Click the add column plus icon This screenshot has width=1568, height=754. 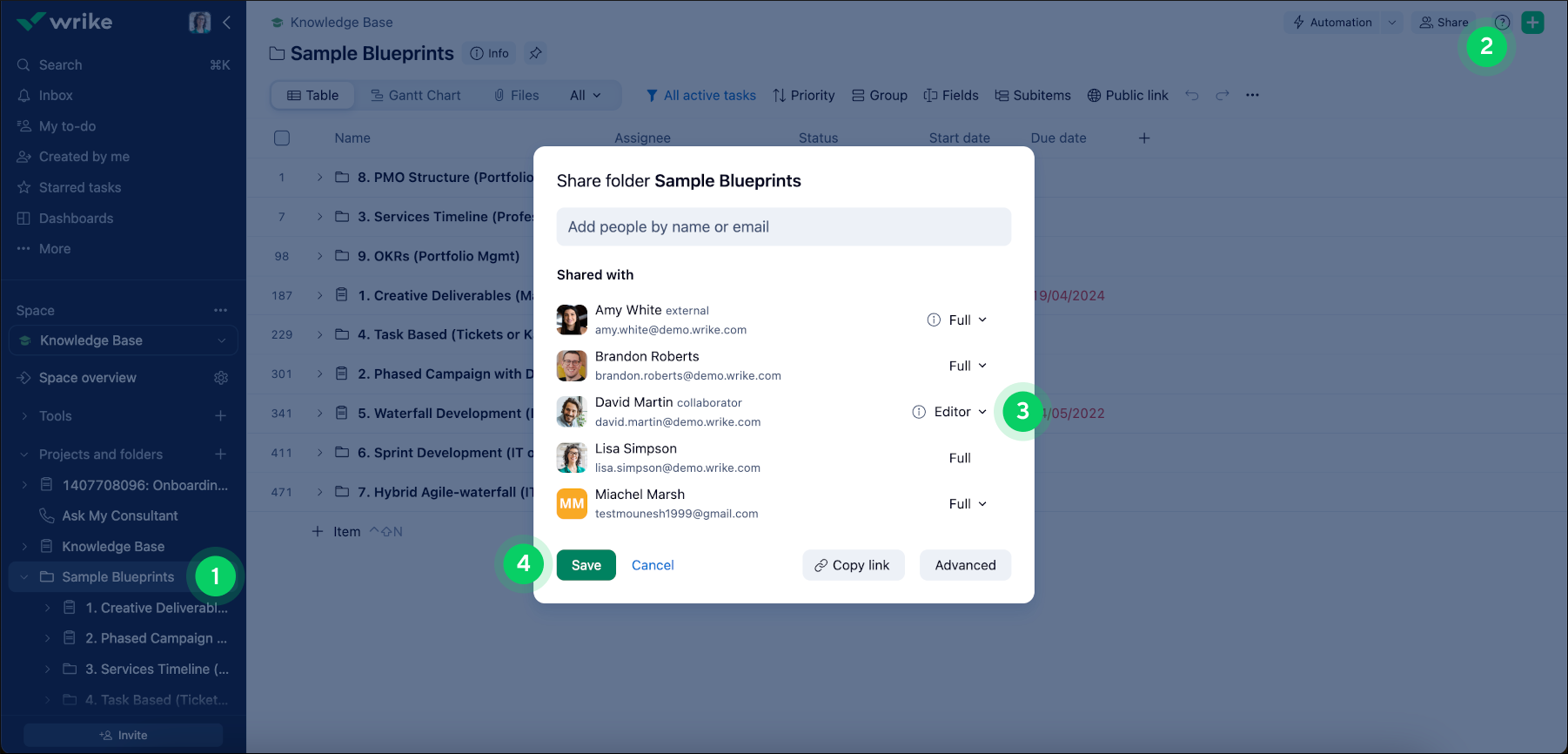(1144, 138)
